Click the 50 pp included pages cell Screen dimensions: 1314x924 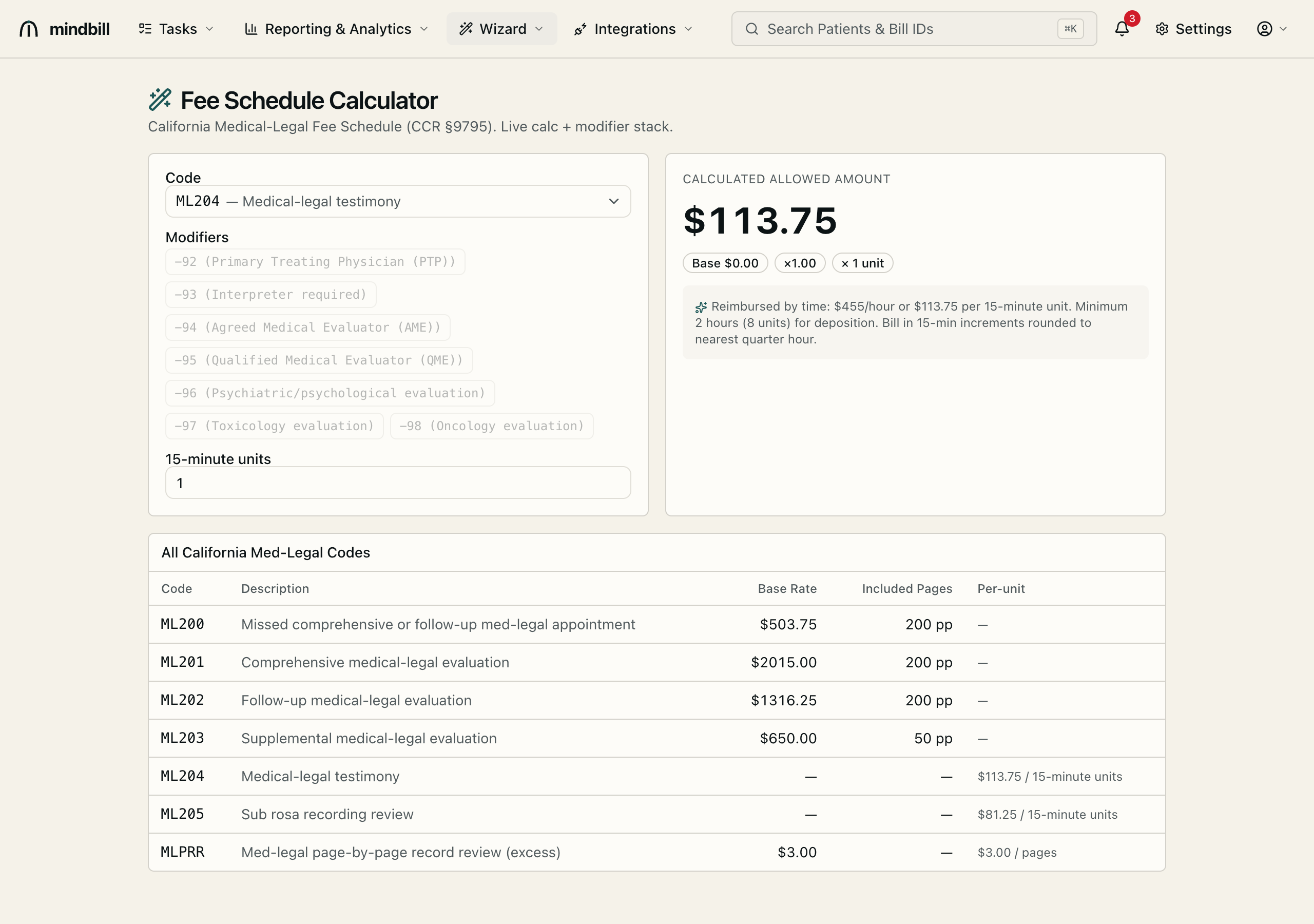(x=933, y=738)
